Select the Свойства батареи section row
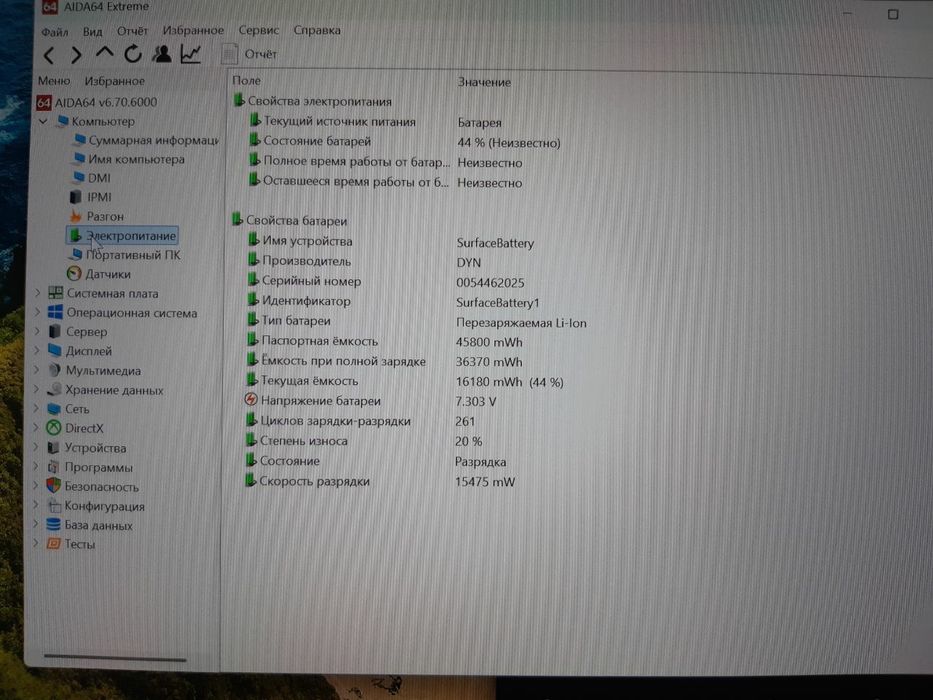This screenshot has height=700, width=933. (x=290, y=221)
